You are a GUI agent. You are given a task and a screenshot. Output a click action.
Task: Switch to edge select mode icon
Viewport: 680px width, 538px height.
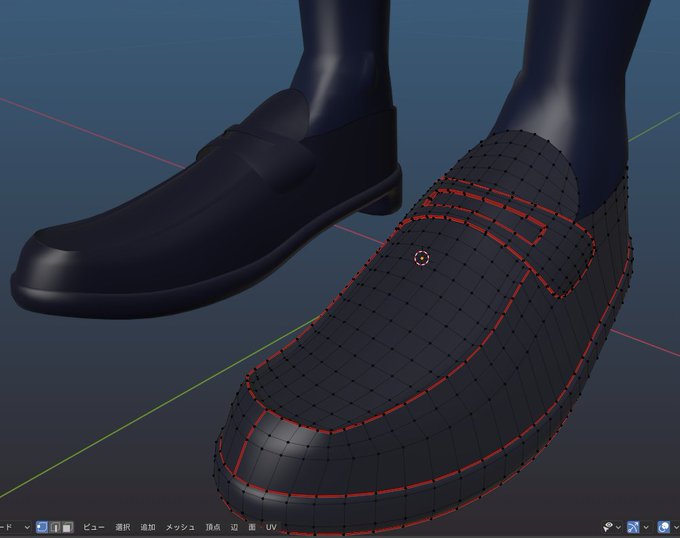point(55,527)
